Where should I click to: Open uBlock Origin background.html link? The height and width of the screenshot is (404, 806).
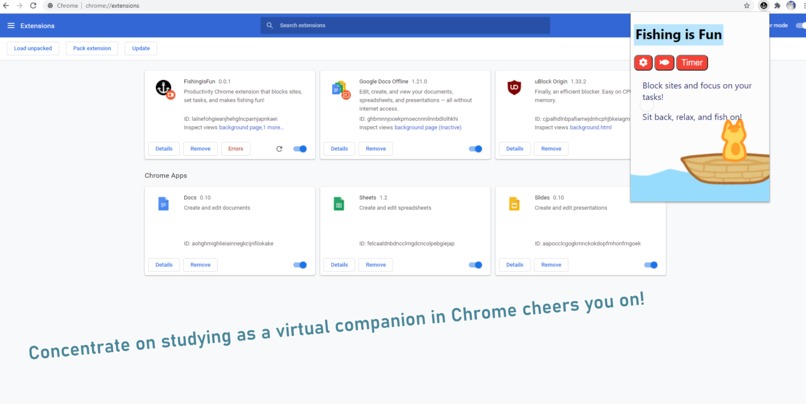click(591, 127)
